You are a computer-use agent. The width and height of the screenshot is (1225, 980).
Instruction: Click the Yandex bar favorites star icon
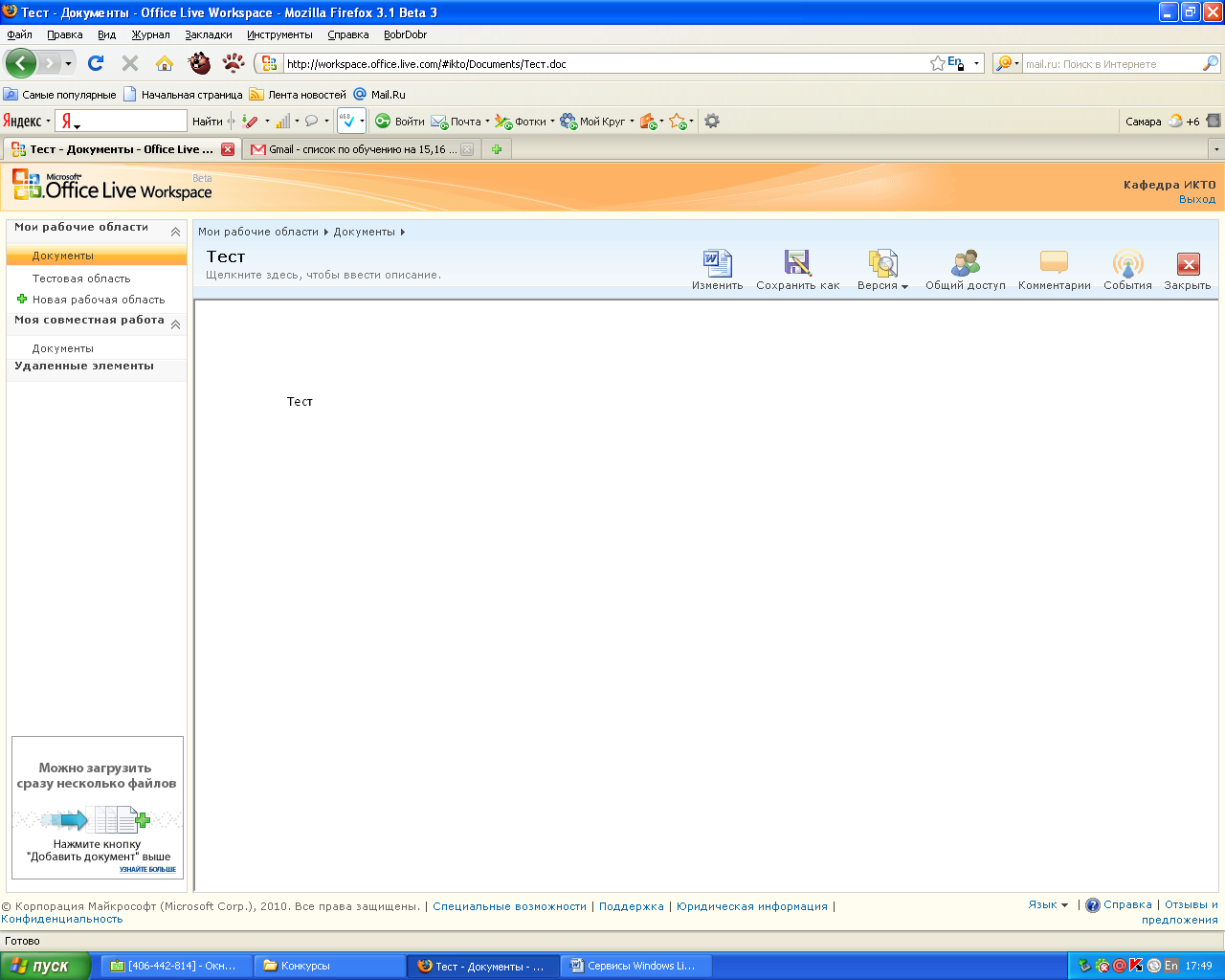click(678, 121)
